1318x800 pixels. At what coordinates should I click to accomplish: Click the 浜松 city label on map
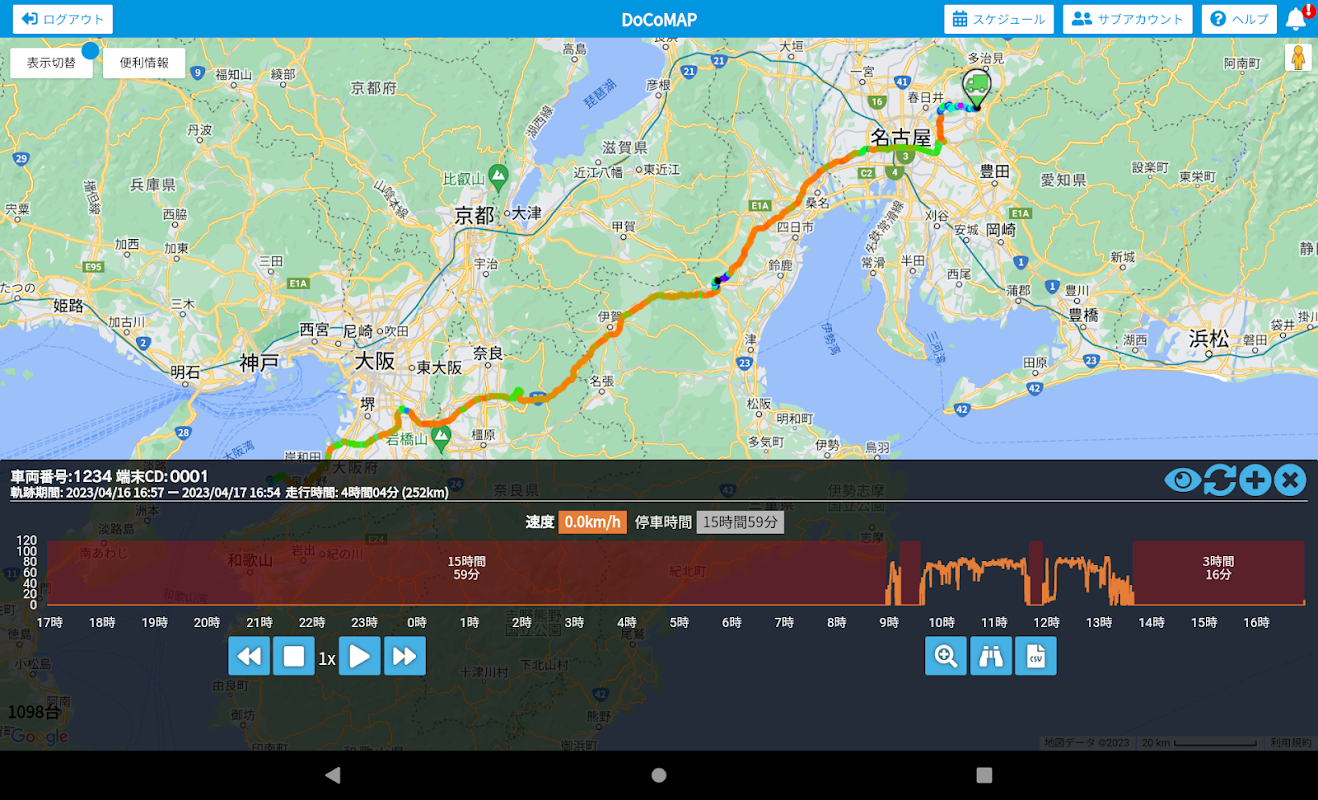point(1209,338)
